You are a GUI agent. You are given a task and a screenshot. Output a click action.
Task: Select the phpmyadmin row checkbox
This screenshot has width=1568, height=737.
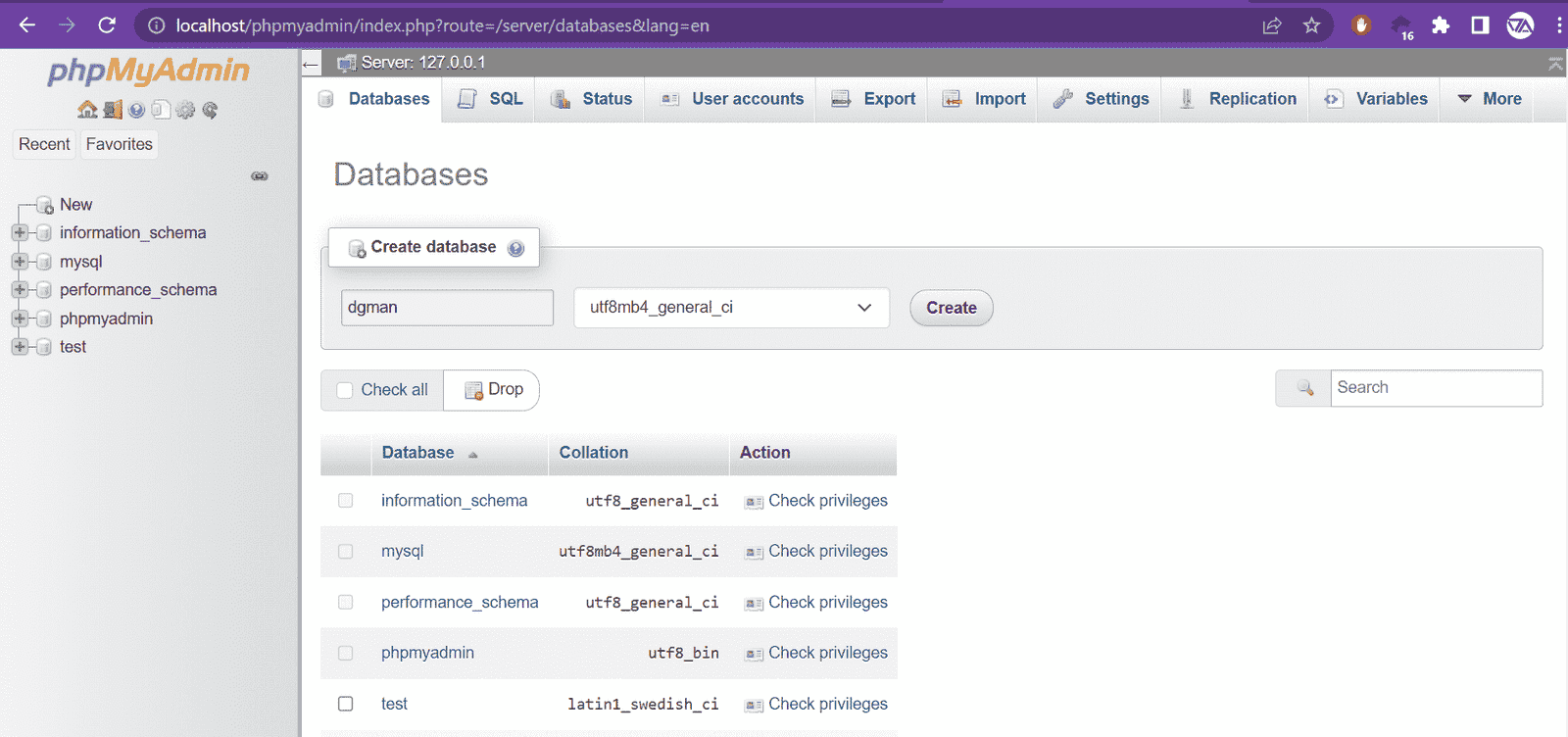point(346,653)
